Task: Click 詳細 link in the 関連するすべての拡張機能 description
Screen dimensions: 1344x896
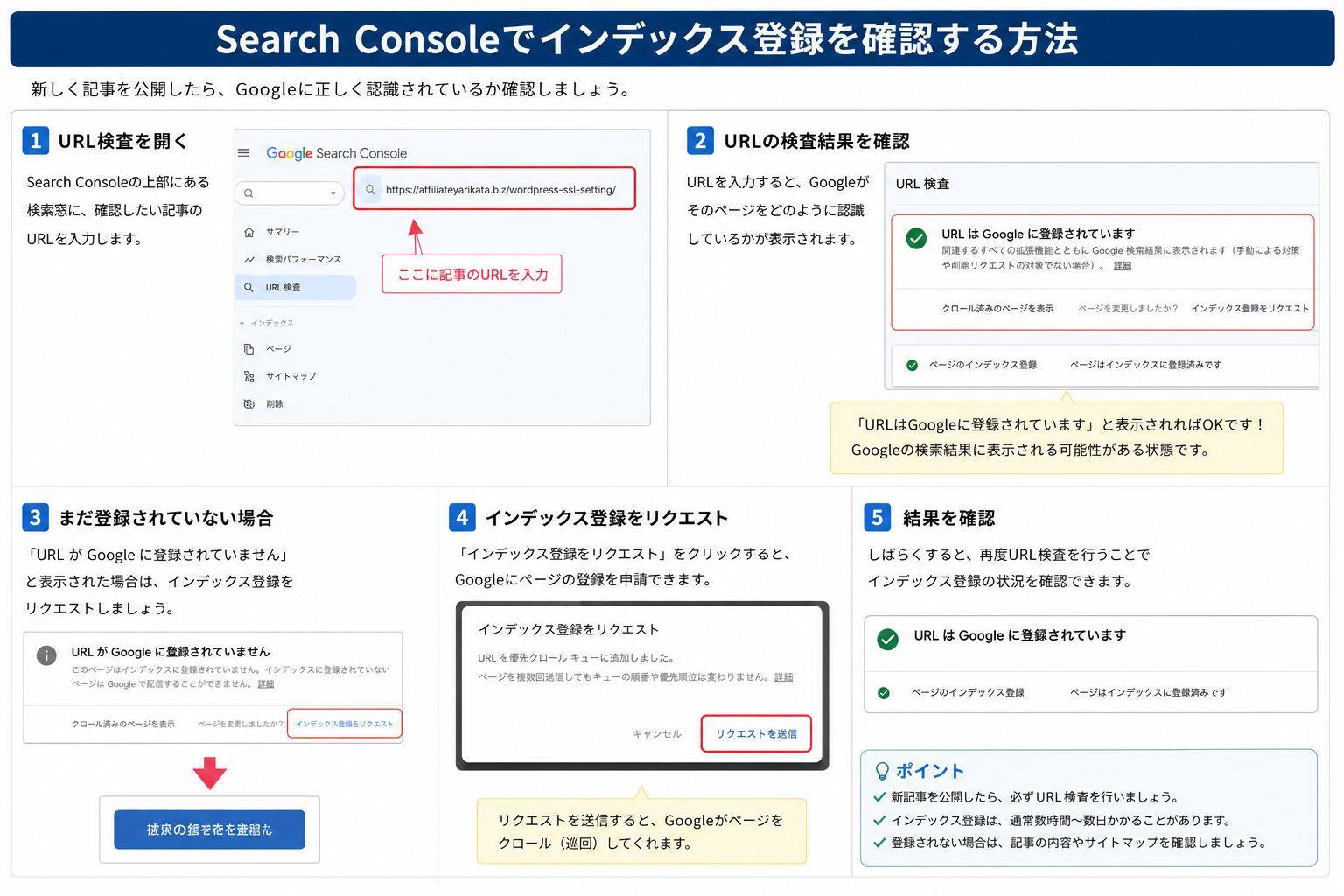Action: [x=1123, y=266]
